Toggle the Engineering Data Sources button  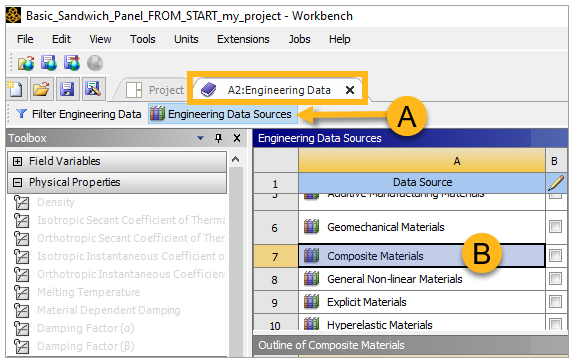pyautogui.click(x=223, y=114)
